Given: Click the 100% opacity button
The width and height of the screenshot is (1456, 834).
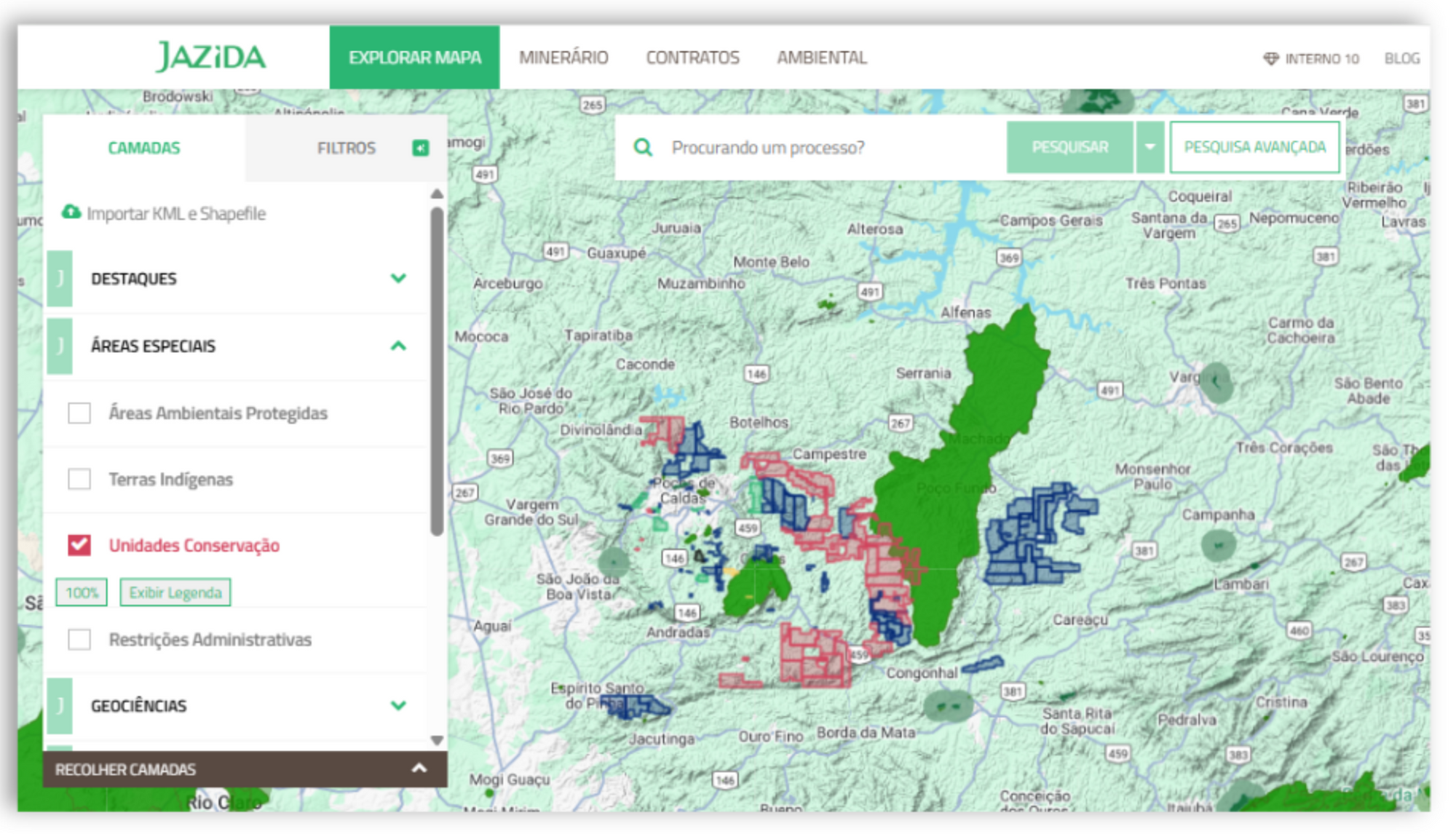Looking at the screenshot, I should click(x=82, y=592).
